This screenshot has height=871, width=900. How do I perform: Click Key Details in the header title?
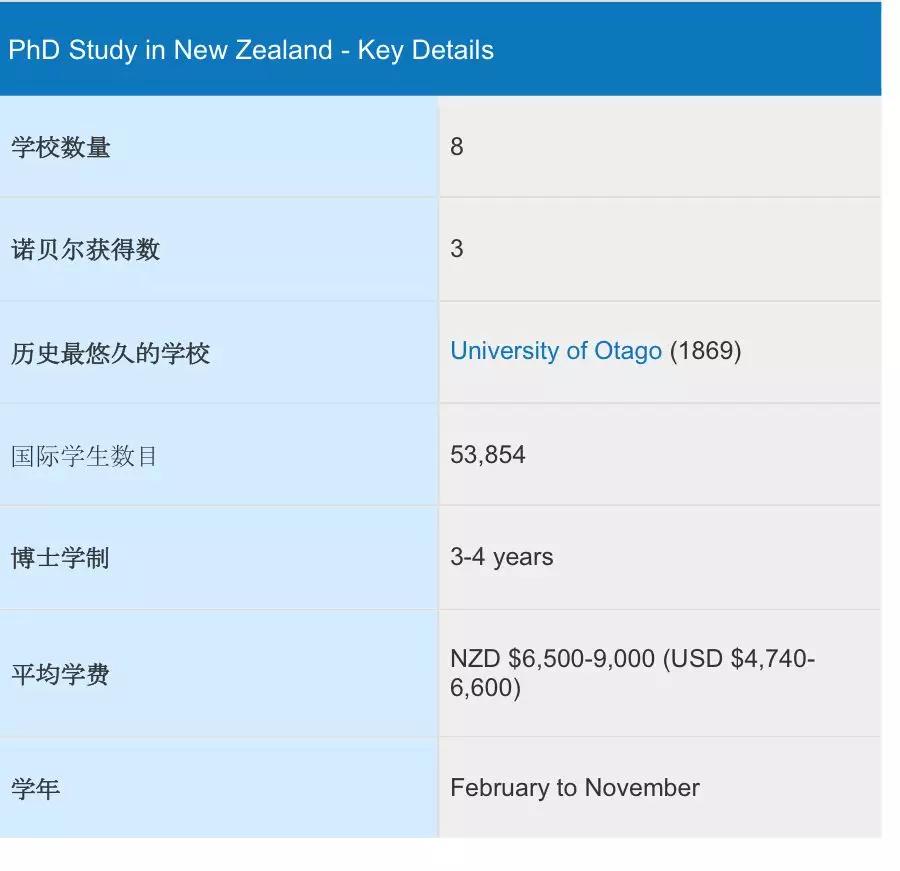point(425,50)
